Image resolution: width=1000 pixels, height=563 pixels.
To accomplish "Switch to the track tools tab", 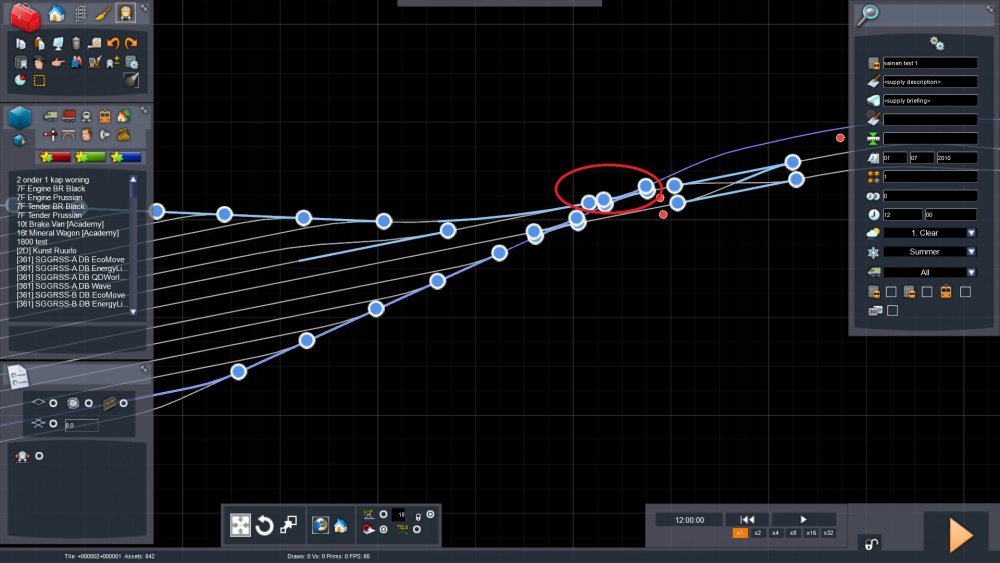I will (80, 14).
